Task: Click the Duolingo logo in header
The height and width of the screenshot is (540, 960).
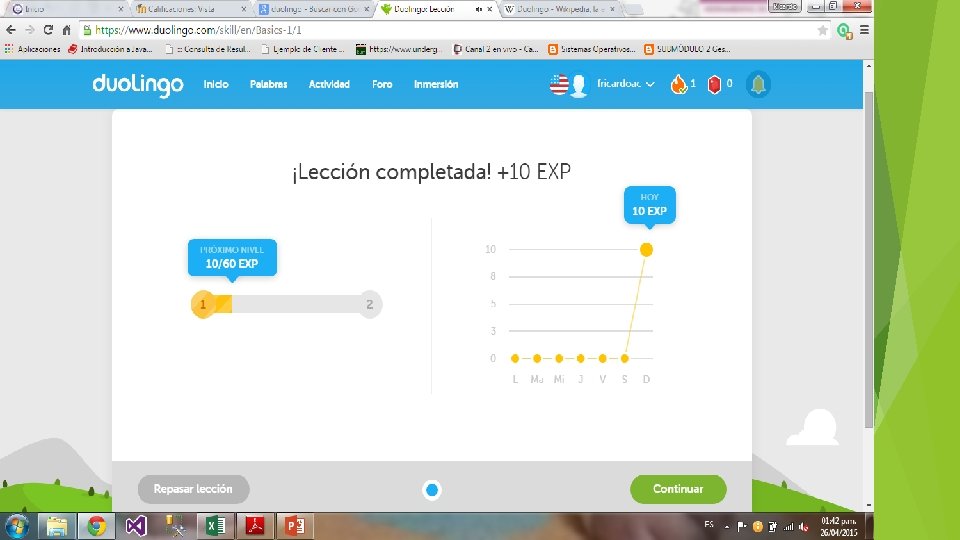Action: 138,84
